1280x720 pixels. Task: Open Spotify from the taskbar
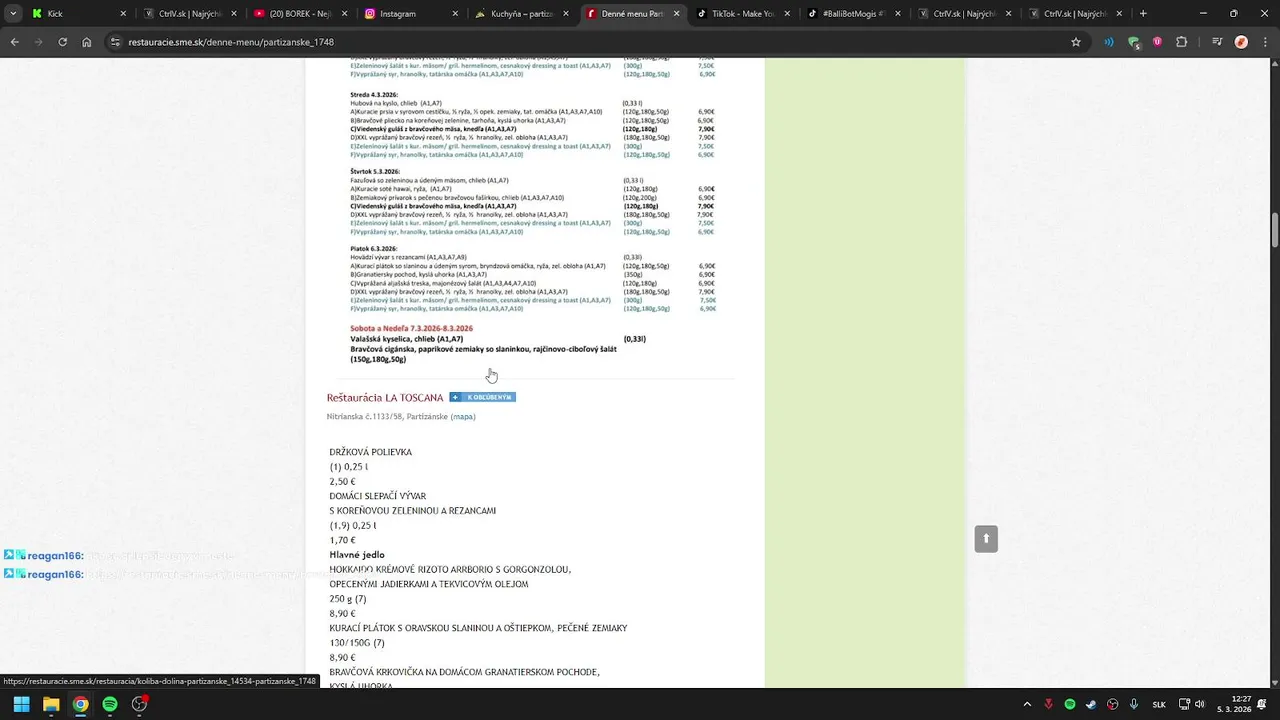pos(110,704)
